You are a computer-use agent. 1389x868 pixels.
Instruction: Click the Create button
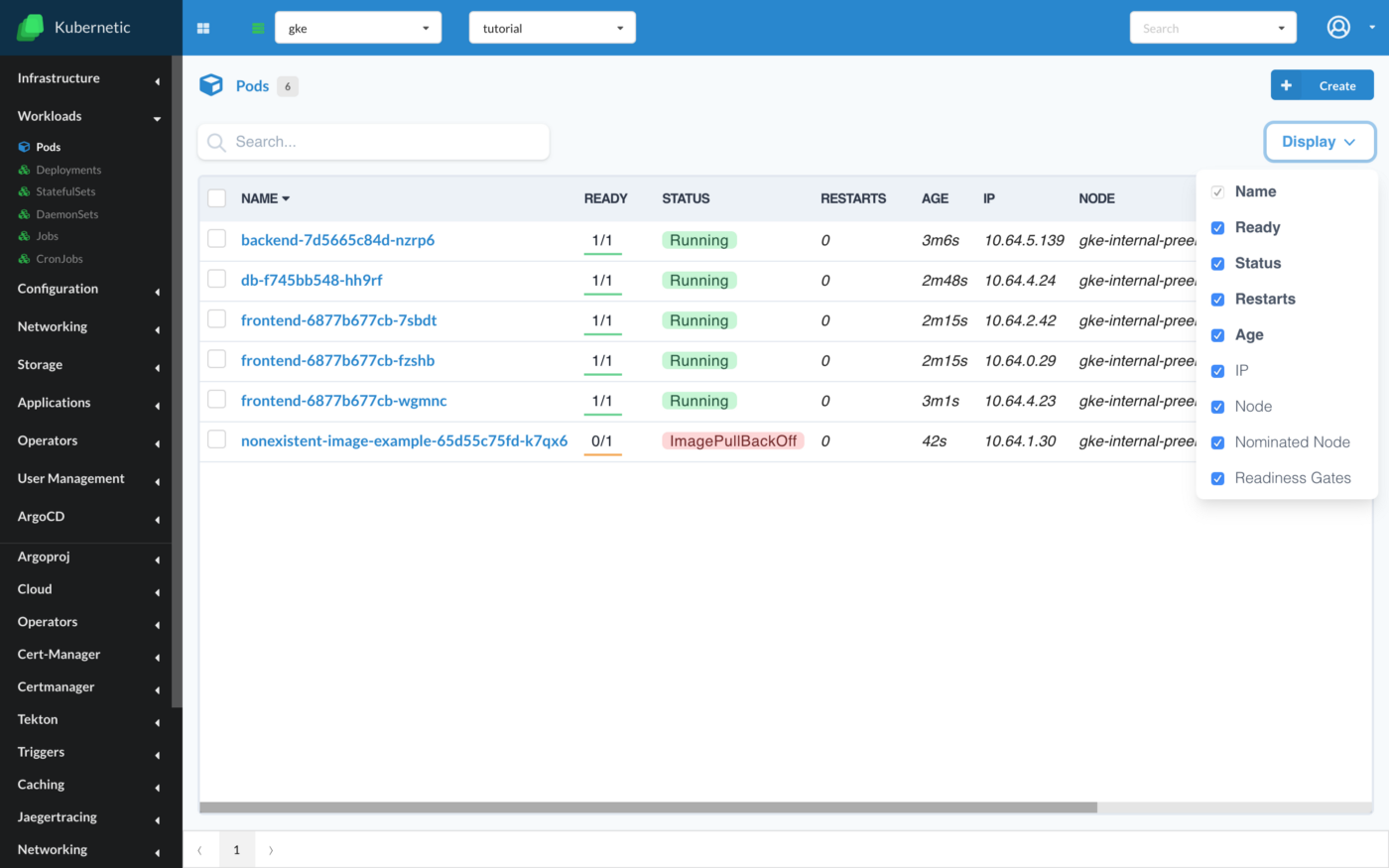1322,85
